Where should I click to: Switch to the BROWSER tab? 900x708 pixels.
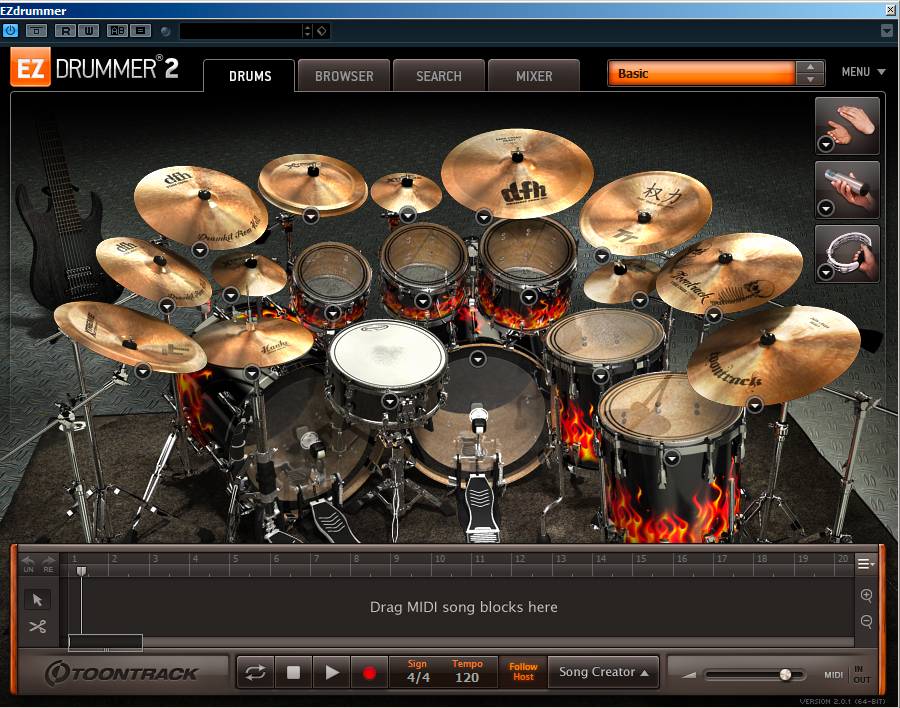coord(344,76)
